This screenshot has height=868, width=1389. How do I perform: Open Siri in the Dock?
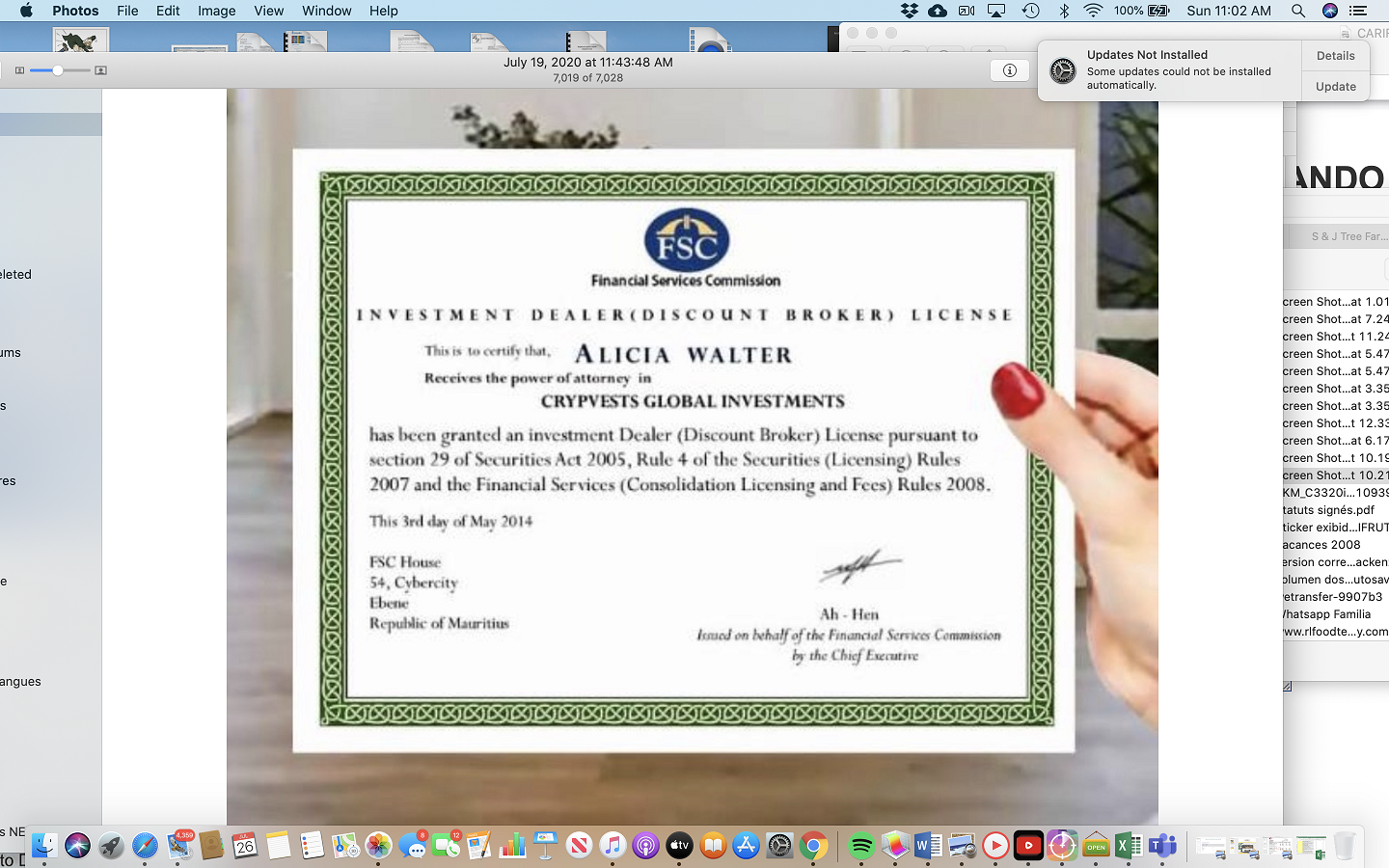(77, 846)
